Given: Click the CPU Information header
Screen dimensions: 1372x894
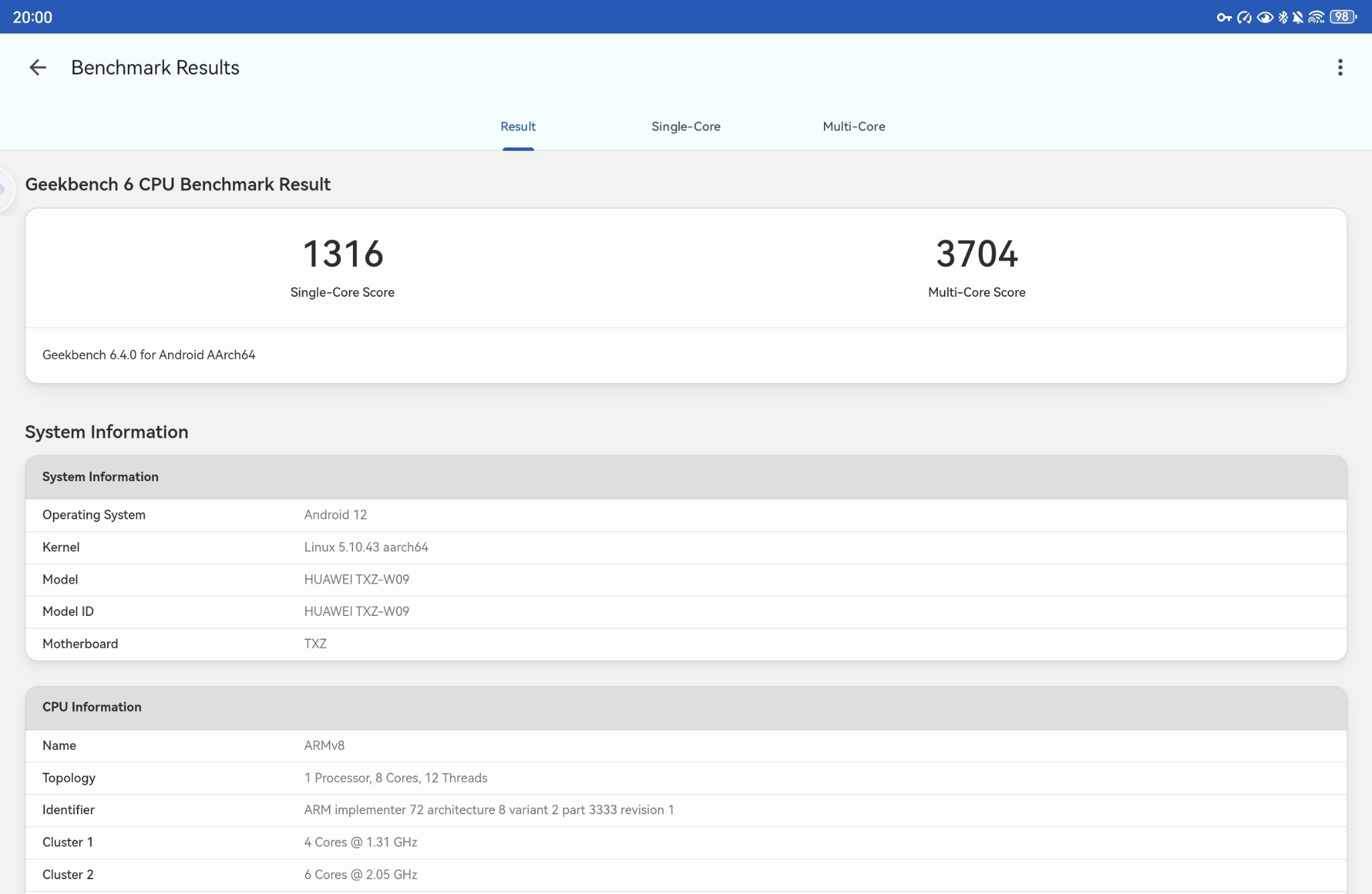Looking at the screenshot, I should (92, 707).
